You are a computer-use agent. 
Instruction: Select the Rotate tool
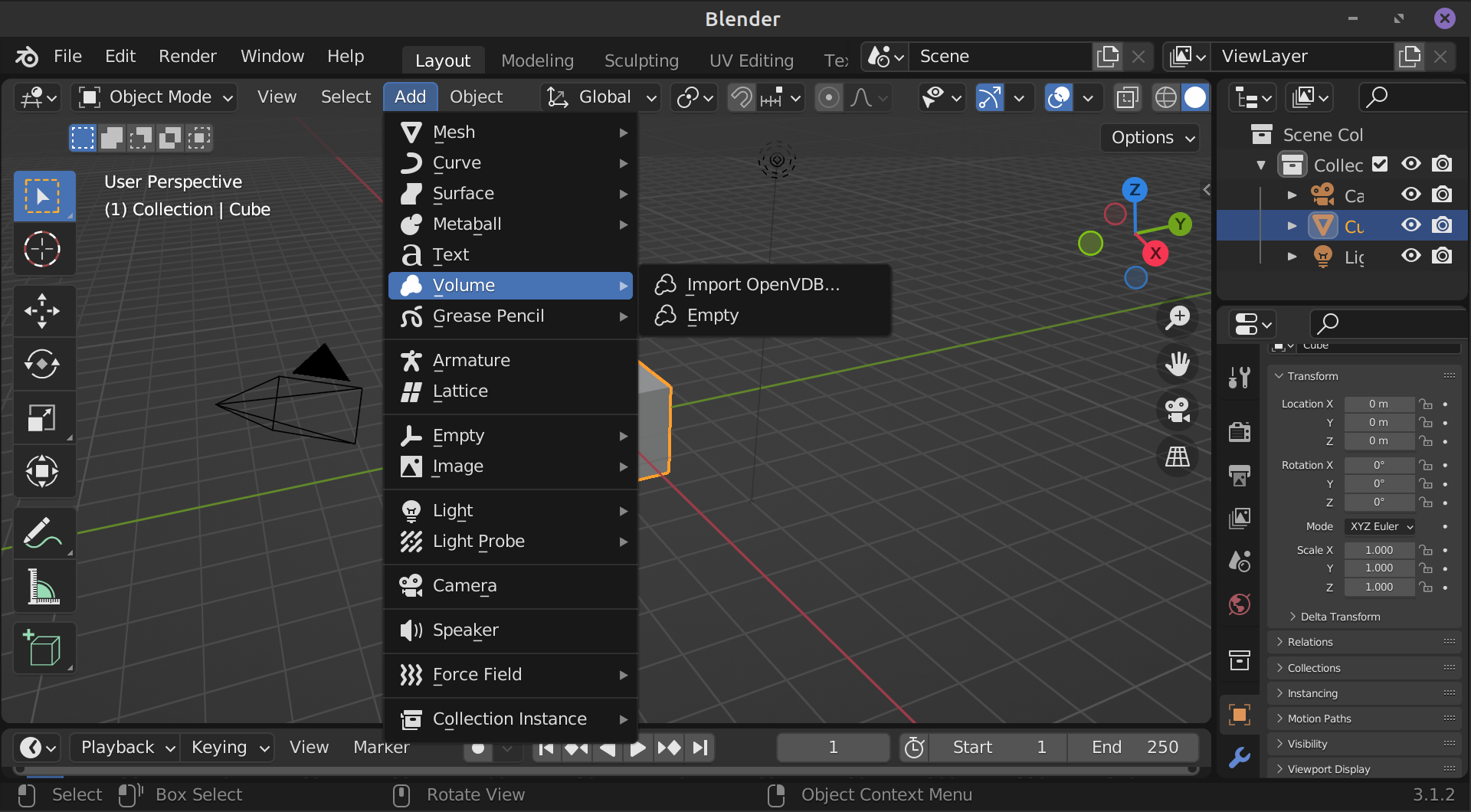(44, 364)
